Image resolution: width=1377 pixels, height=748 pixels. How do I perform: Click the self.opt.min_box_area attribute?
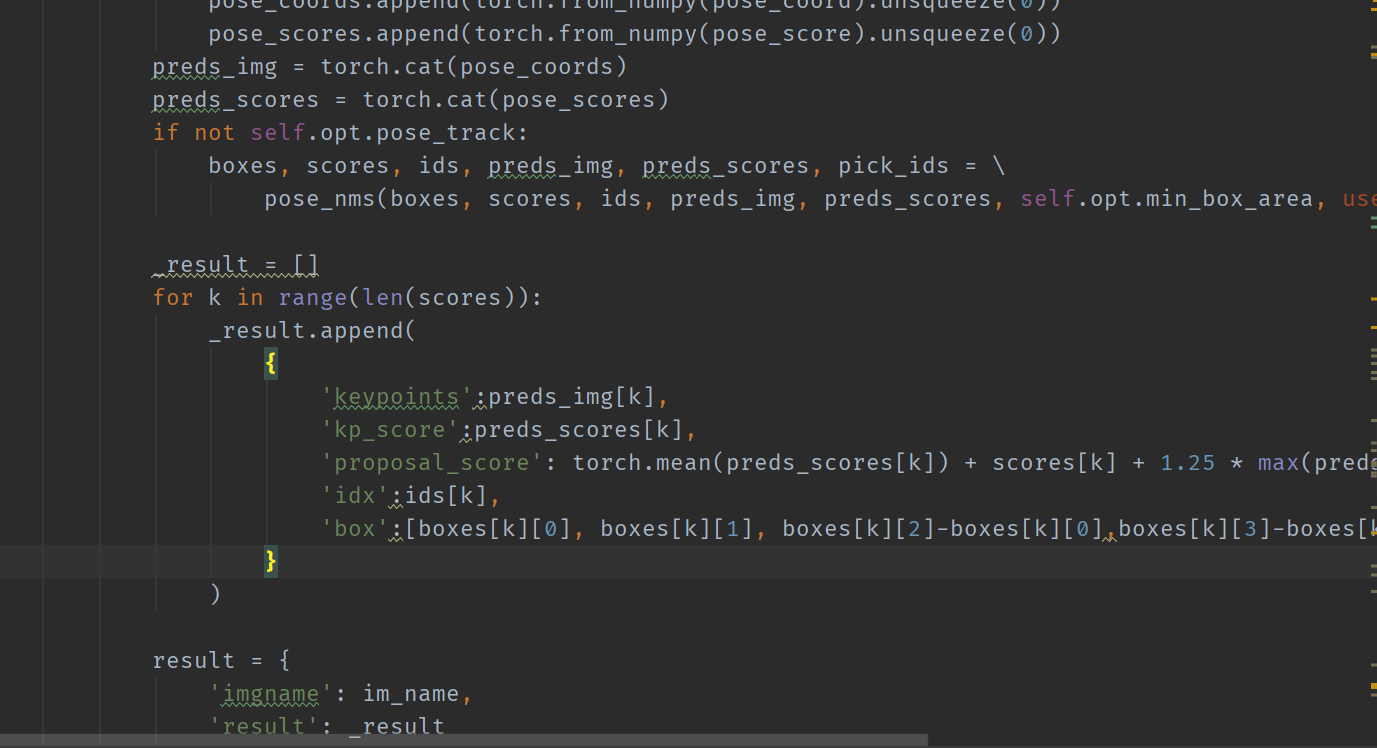point(1170,198)
